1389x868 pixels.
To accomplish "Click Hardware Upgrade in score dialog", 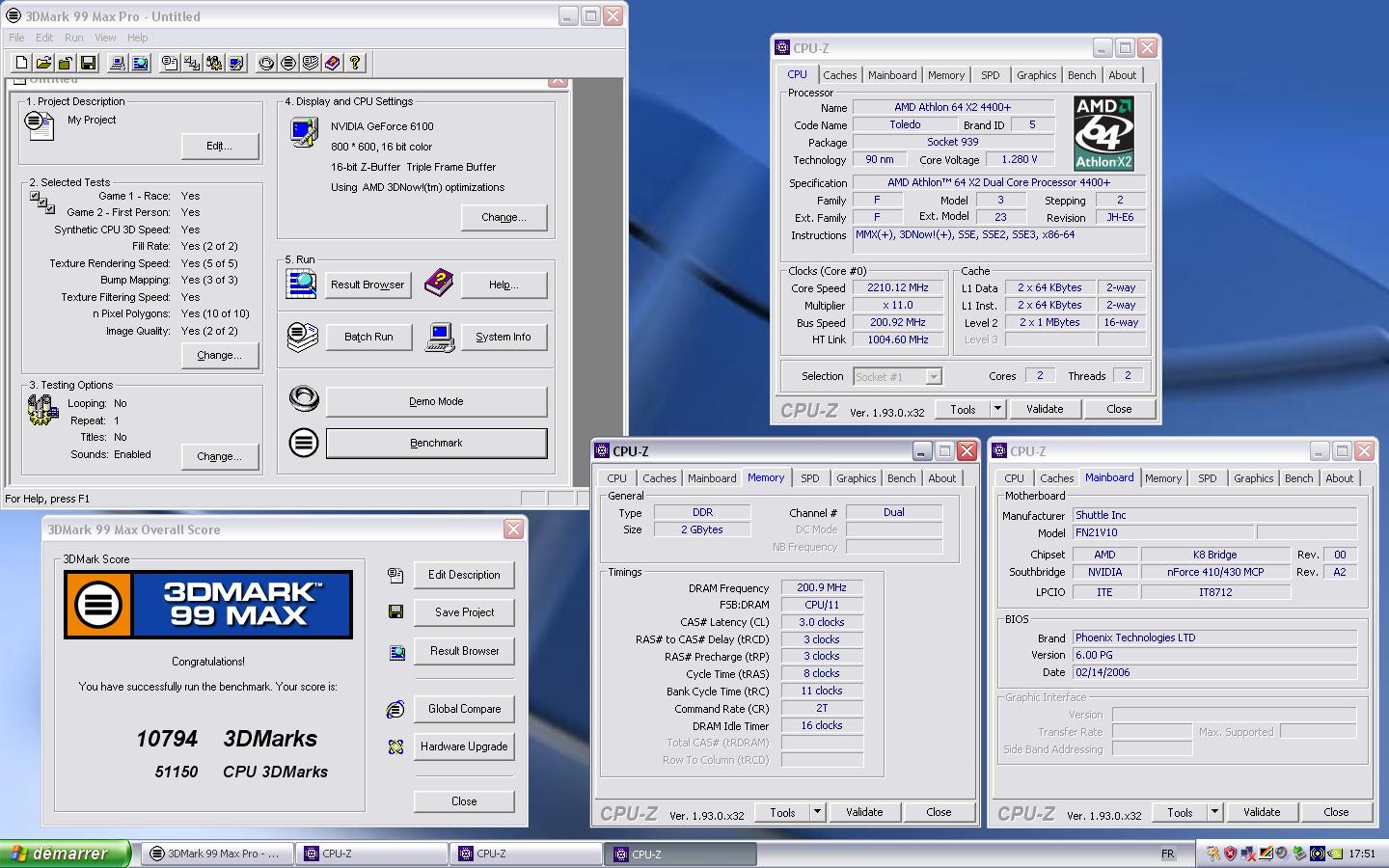I will 464,746.
